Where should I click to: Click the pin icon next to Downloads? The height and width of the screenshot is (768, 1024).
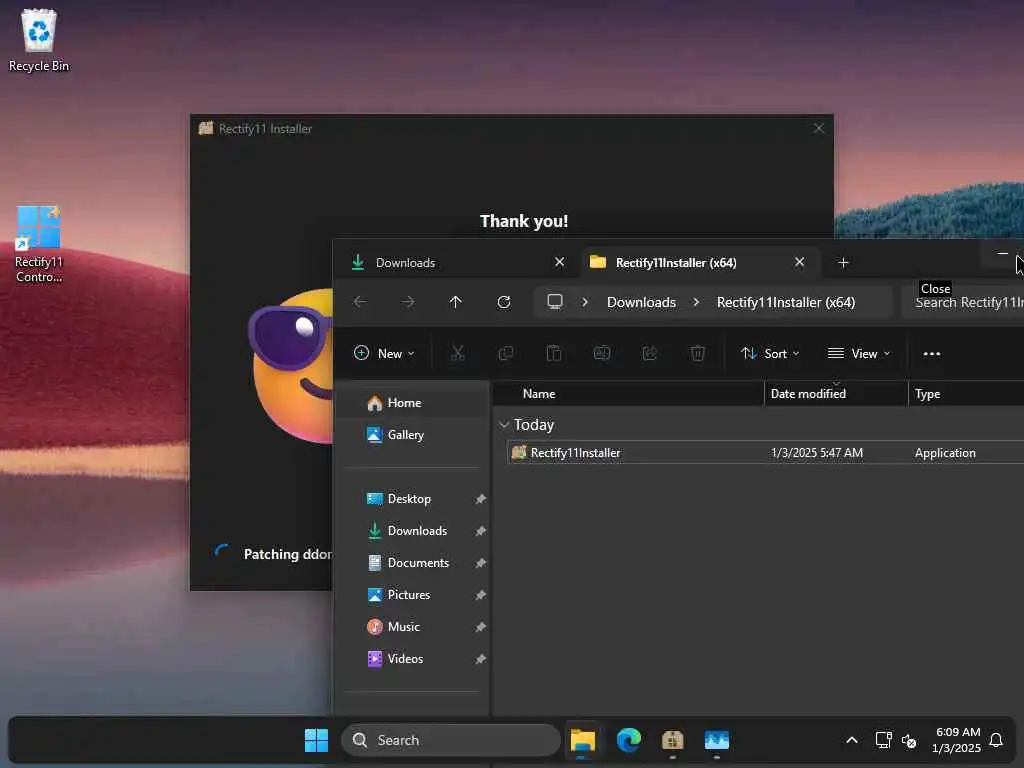[481, 531]
